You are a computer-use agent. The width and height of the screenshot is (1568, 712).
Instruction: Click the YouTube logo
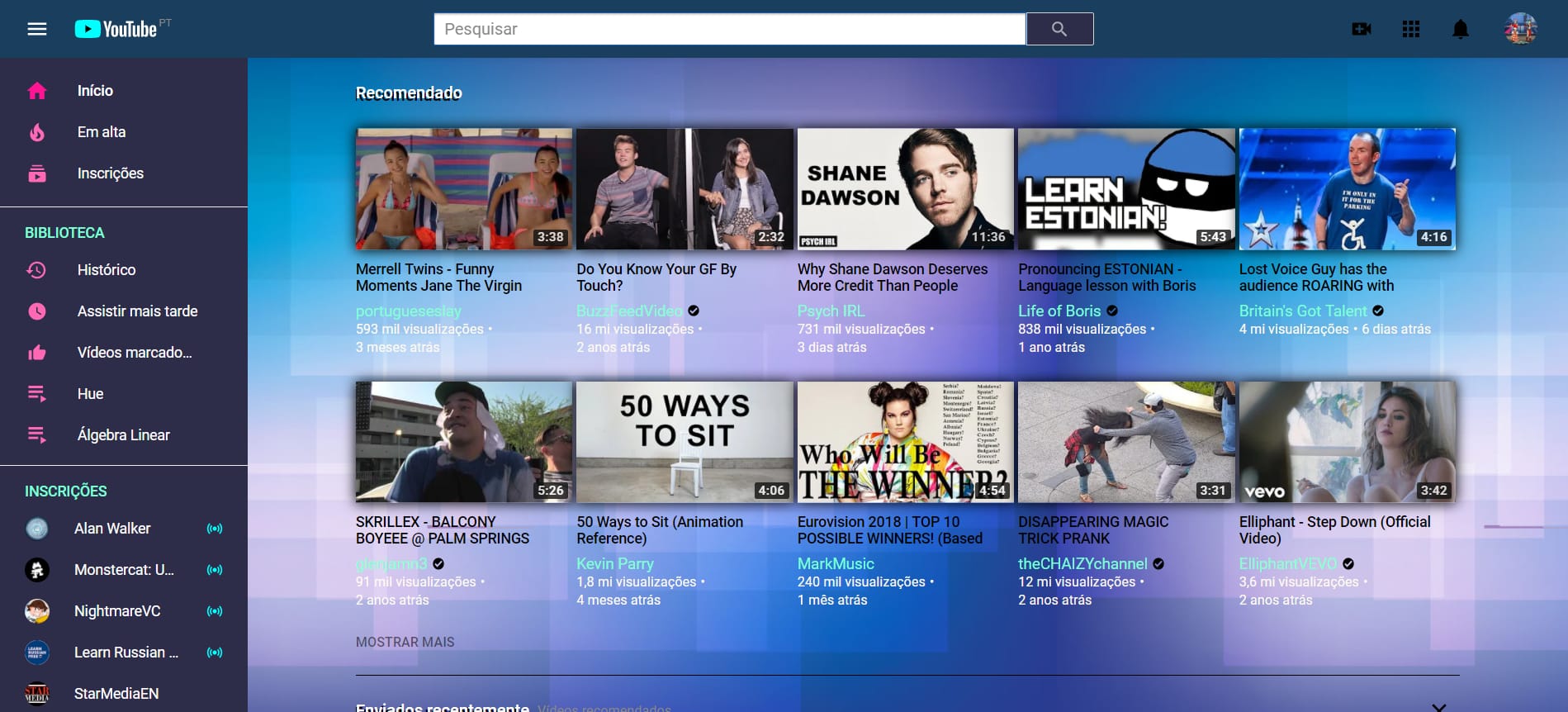[116, 29]
